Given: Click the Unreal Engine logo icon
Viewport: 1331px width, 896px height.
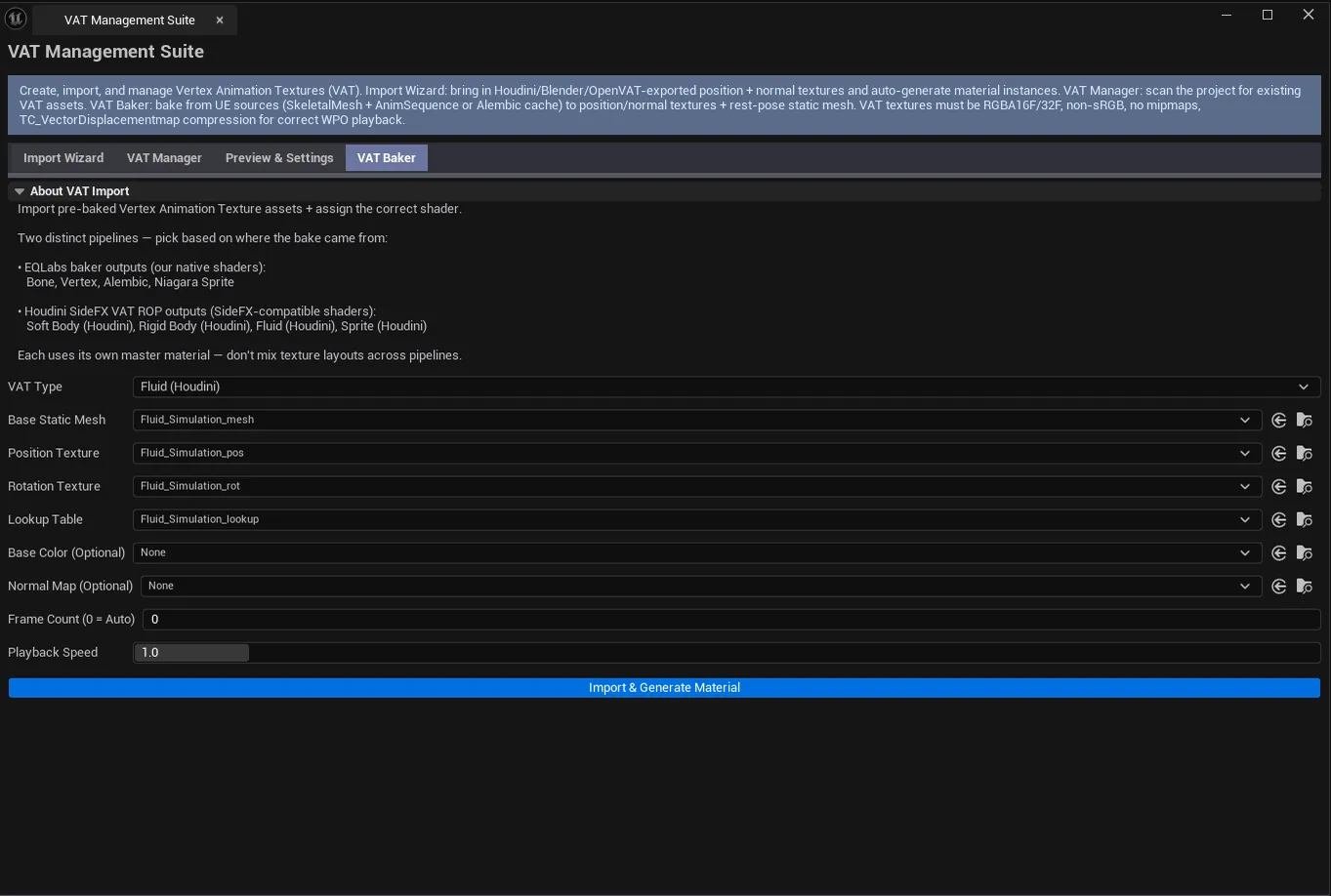Looking at the screenshot, I should pos(16,19).
